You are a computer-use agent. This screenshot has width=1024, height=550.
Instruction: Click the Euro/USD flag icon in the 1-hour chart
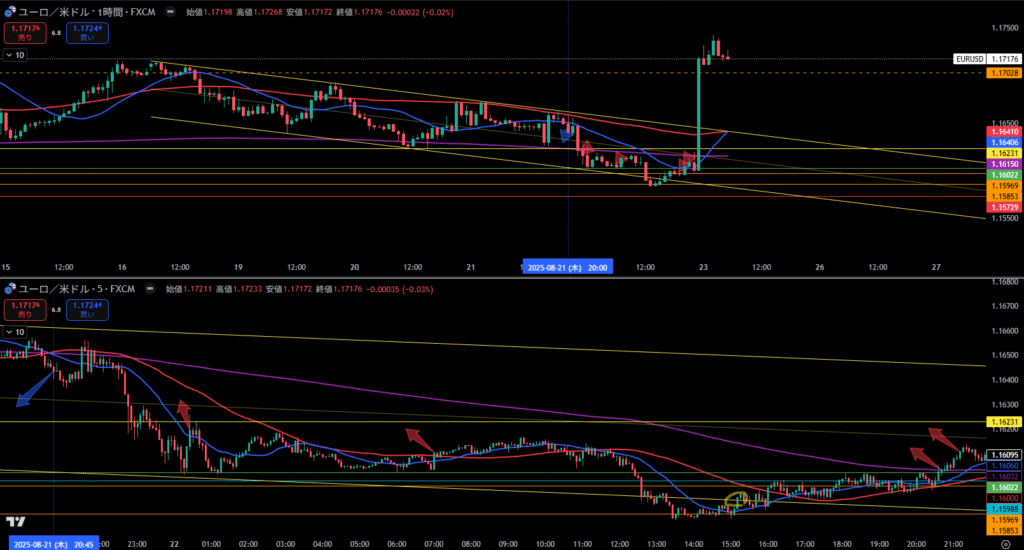[9, 12]
